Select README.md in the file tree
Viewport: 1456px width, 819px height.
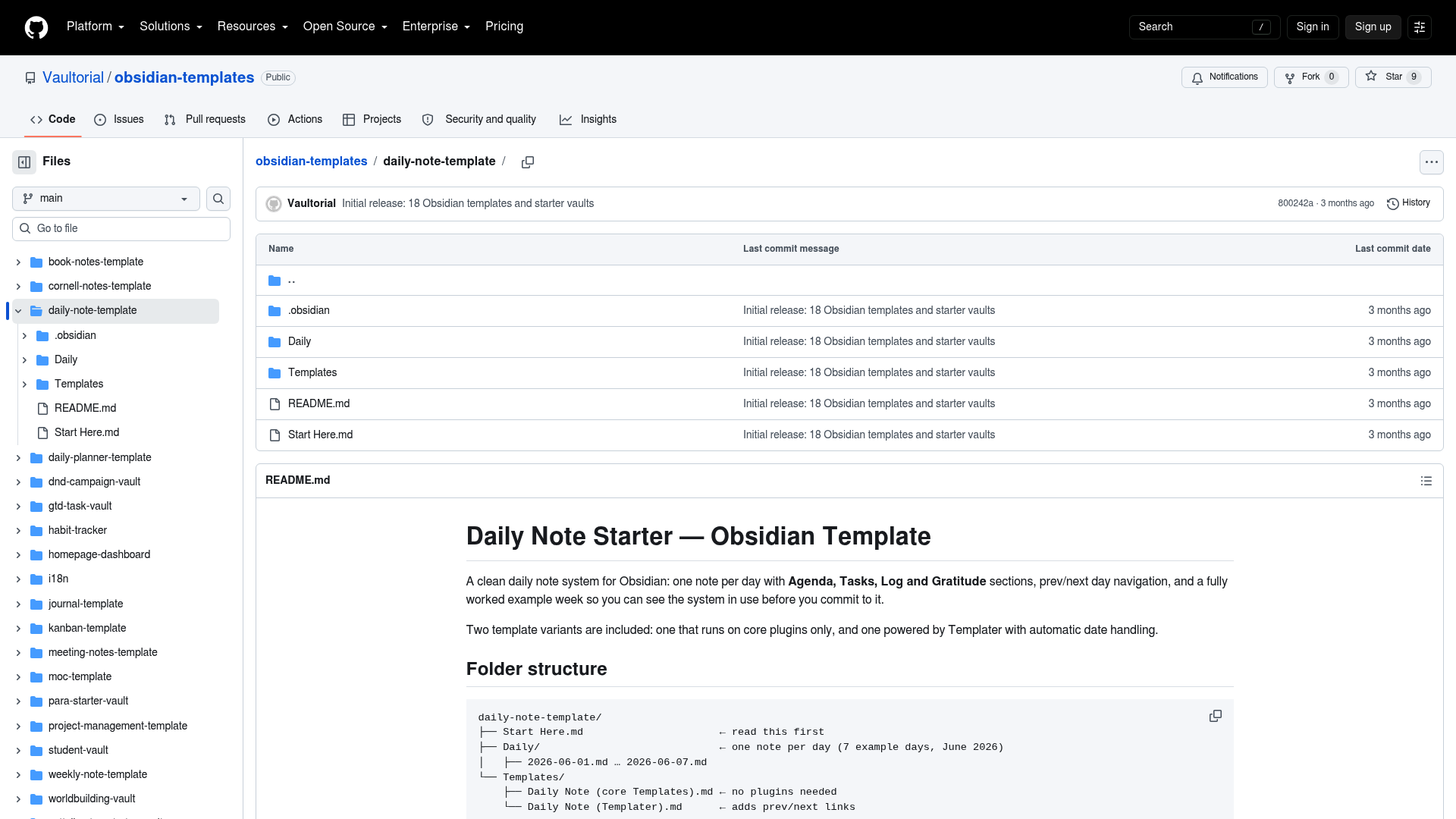(85, 409)
